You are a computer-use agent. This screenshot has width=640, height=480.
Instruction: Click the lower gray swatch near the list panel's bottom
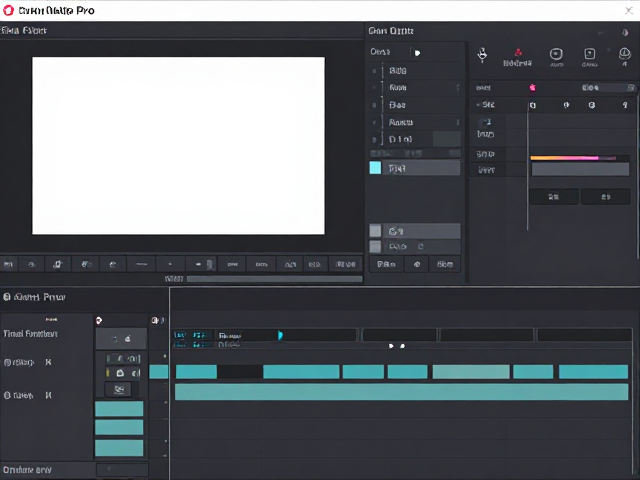point(375,247)
